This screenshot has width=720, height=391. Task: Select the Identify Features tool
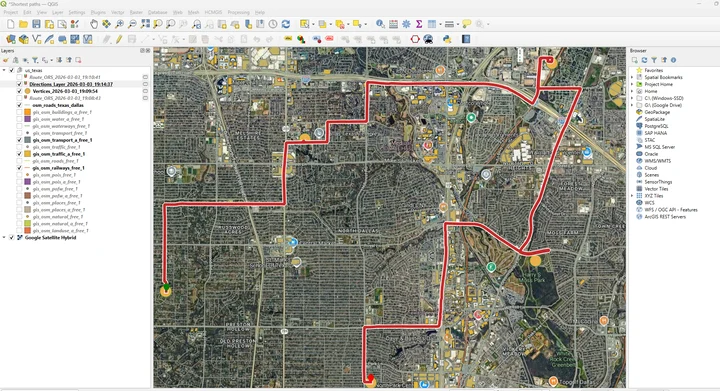pyautogui.click(x=380, y=24)
